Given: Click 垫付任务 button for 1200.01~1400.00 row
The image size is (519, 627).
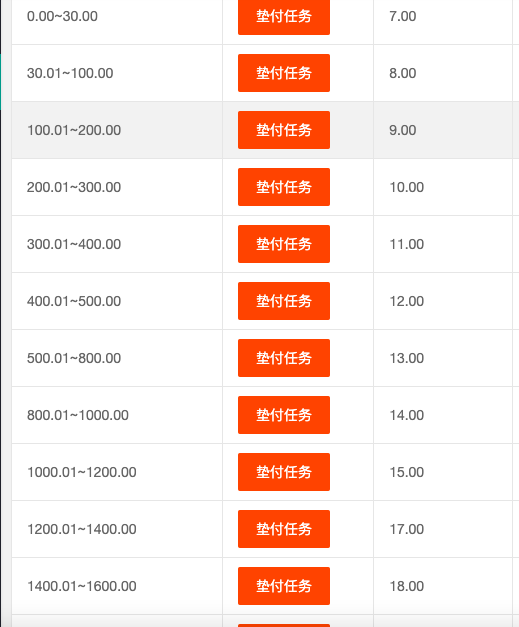Looking at the screenshot, I should pyautogui.click(x=284, y=529).
